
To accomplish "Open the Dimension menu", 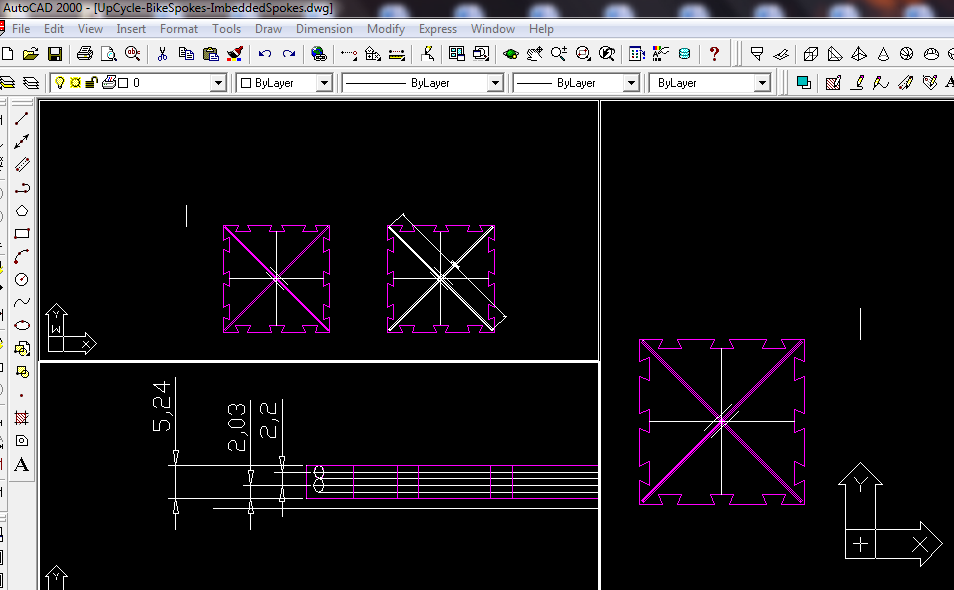I will click(x=324, y=29).
